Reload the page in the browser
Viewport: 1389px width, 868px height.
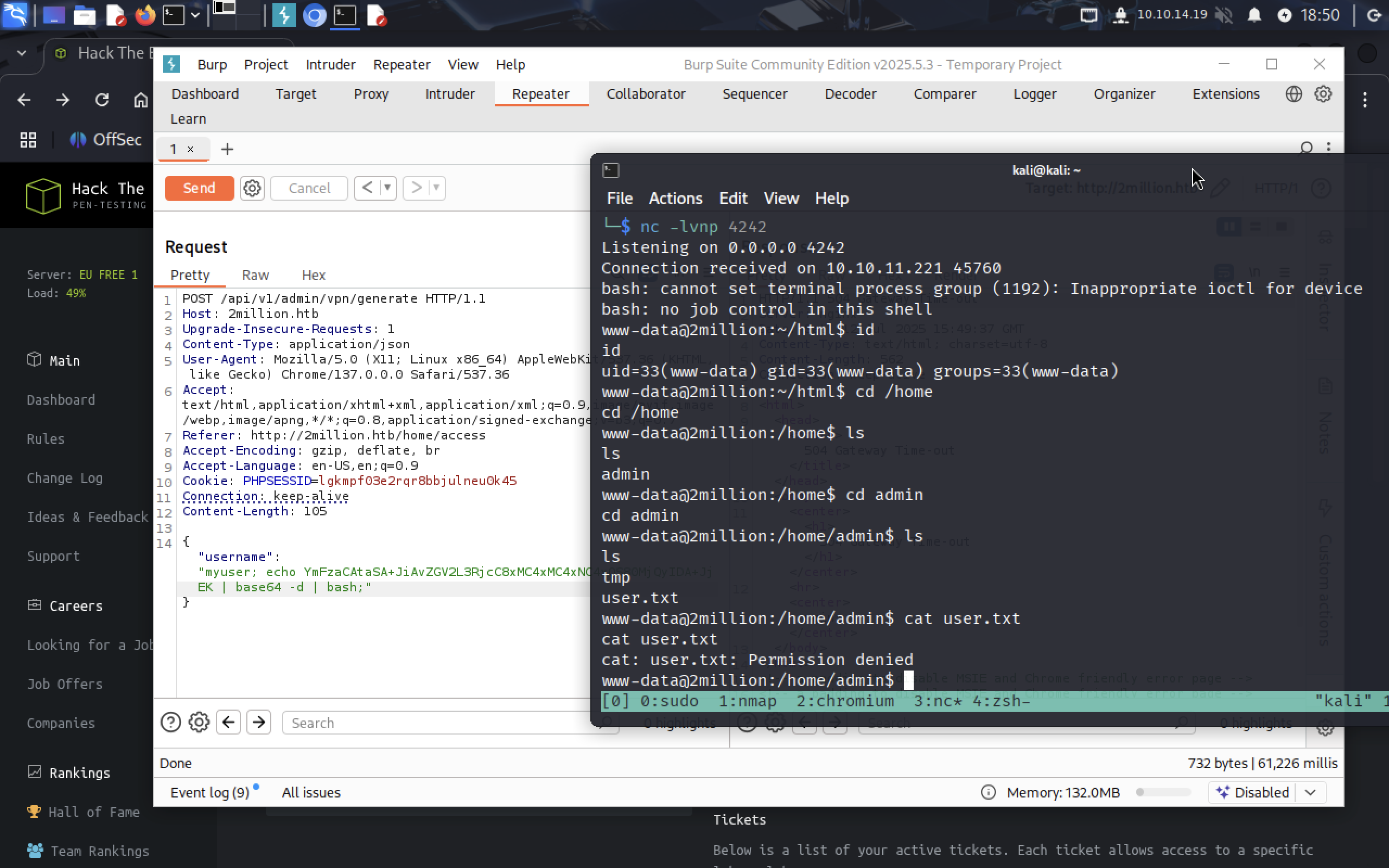tap(101, 100)
